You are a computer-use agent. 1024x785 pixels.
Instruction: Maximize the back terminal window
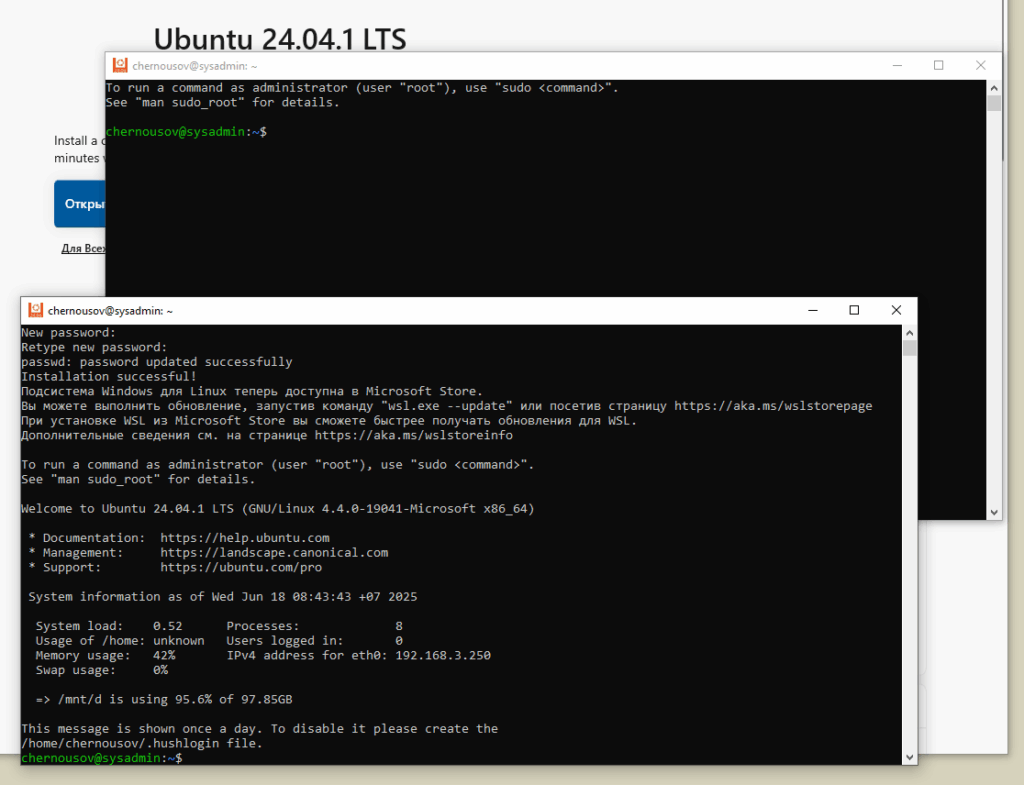coord(938,66)
